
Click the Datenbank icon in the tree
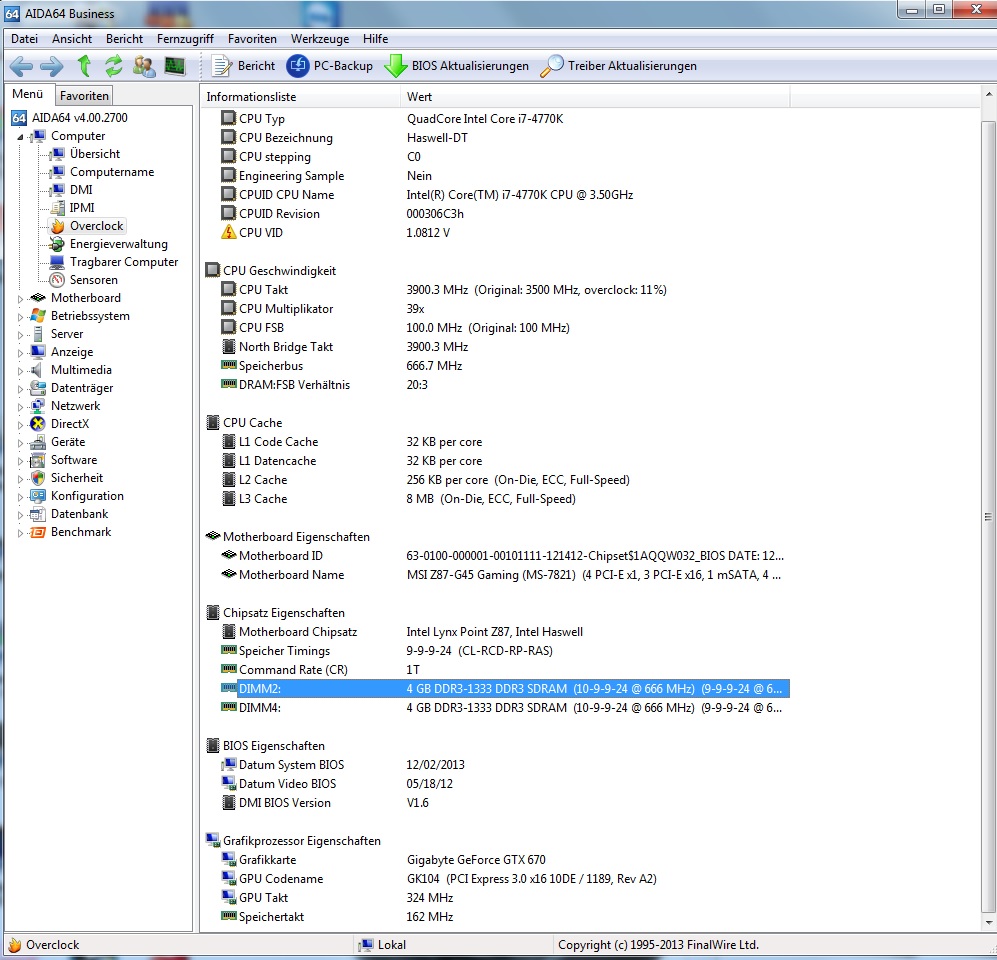(x=38, y=514)
